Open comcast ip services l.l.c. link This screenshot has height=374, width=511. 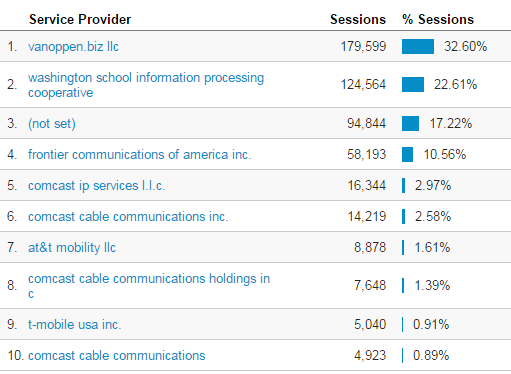(x=96, y=186)
